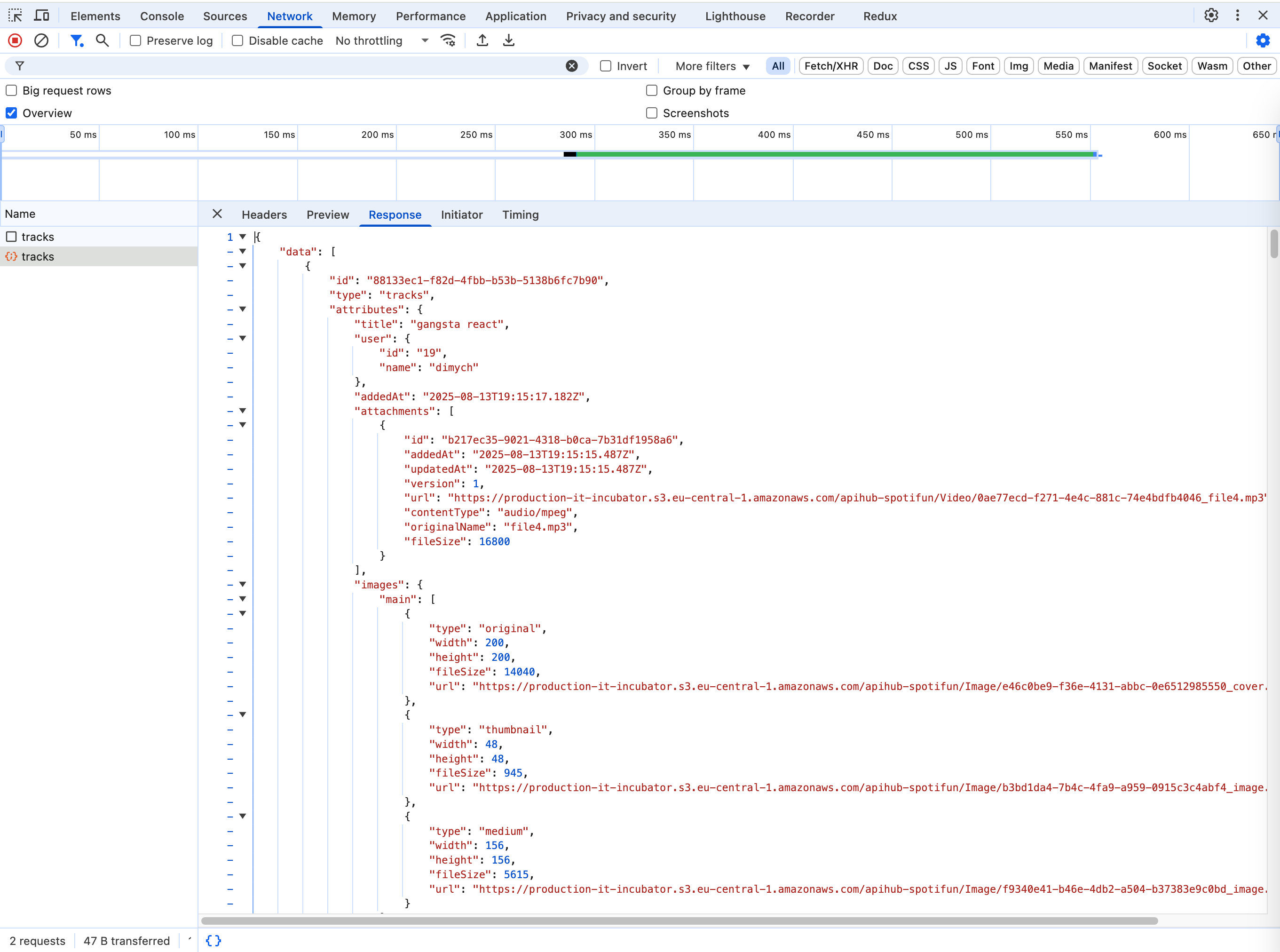This screenshot has height=952, width=1280.
Task: Switch to the Console tab
Action: (x=162, y=16)
